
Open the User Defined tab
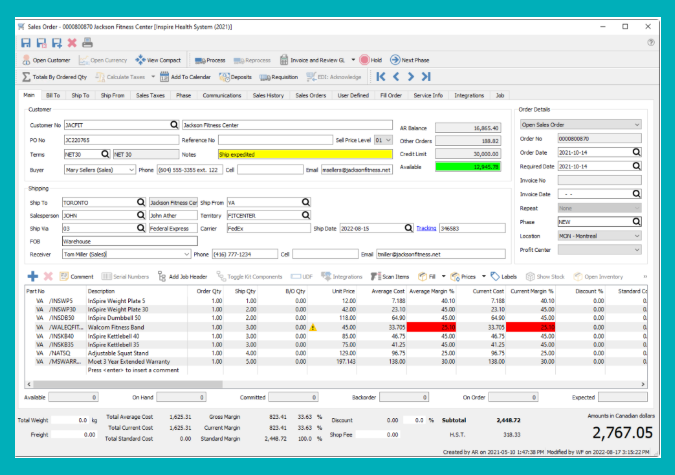point(353,95)
